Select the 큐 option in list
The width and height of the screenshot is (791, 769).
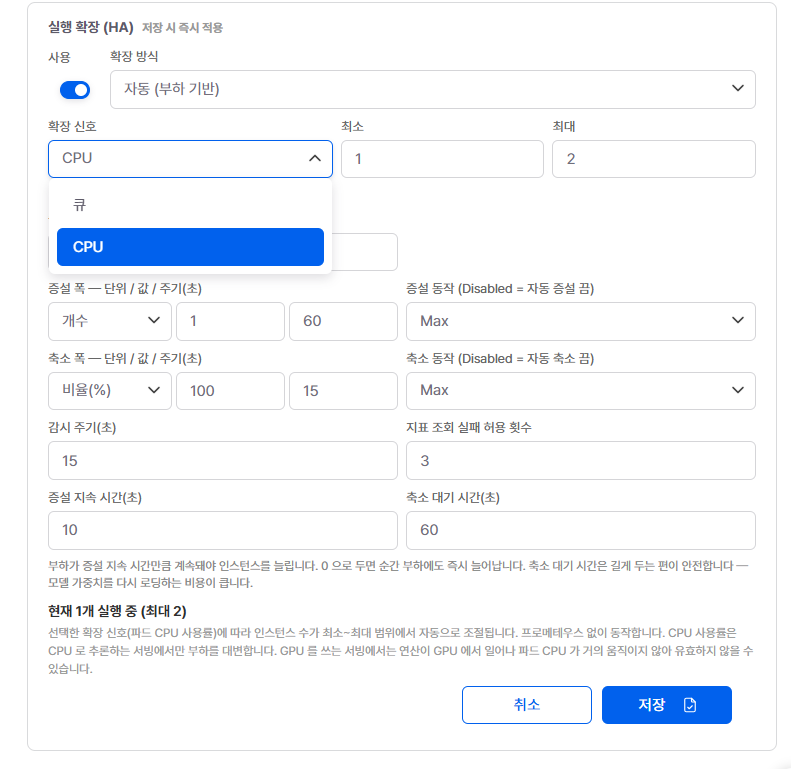click(190, 205)
